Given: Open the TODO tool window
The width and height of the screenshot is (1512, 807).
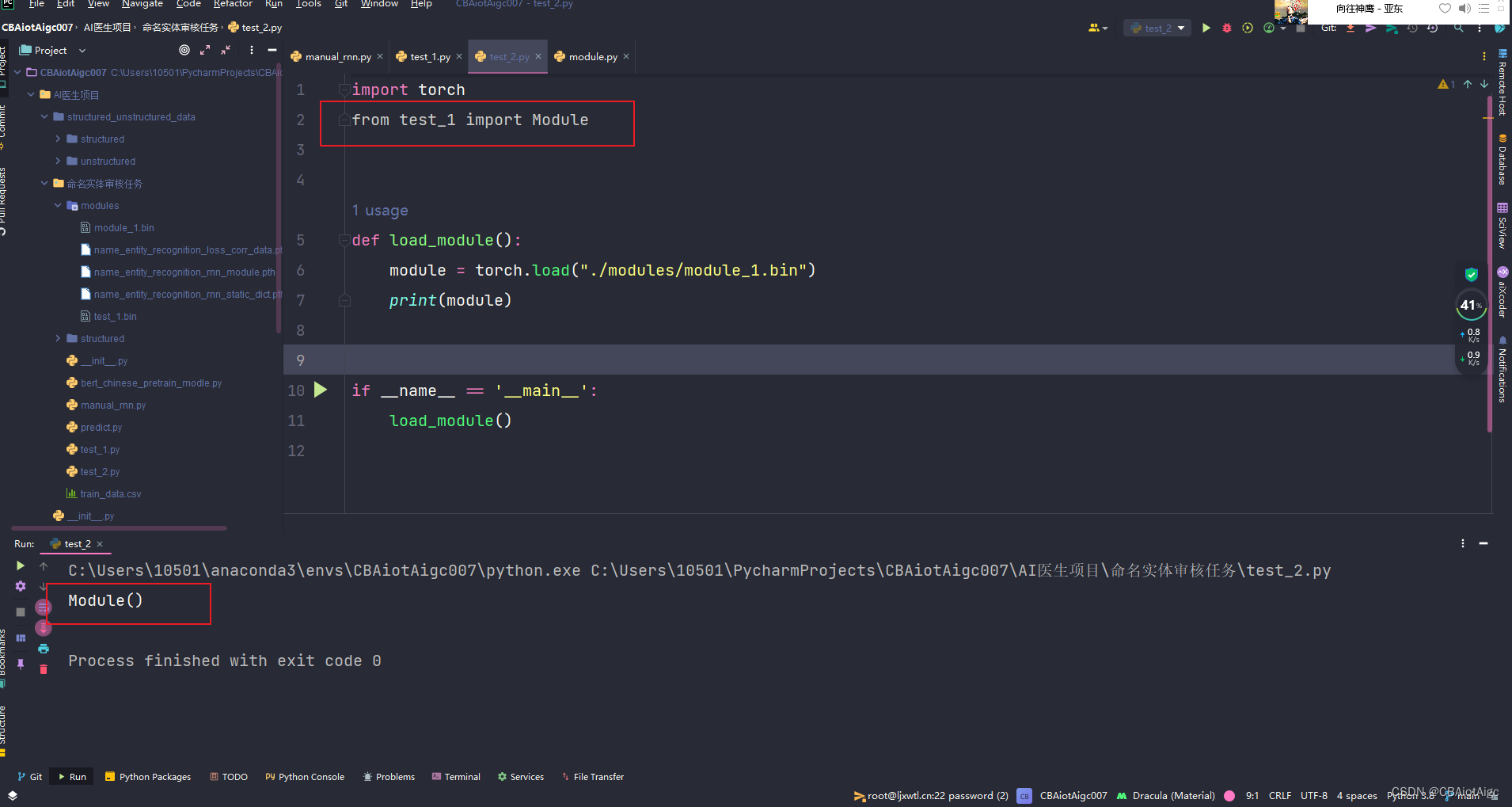Looking at the screenshot, I should click(x=228, y=776).
